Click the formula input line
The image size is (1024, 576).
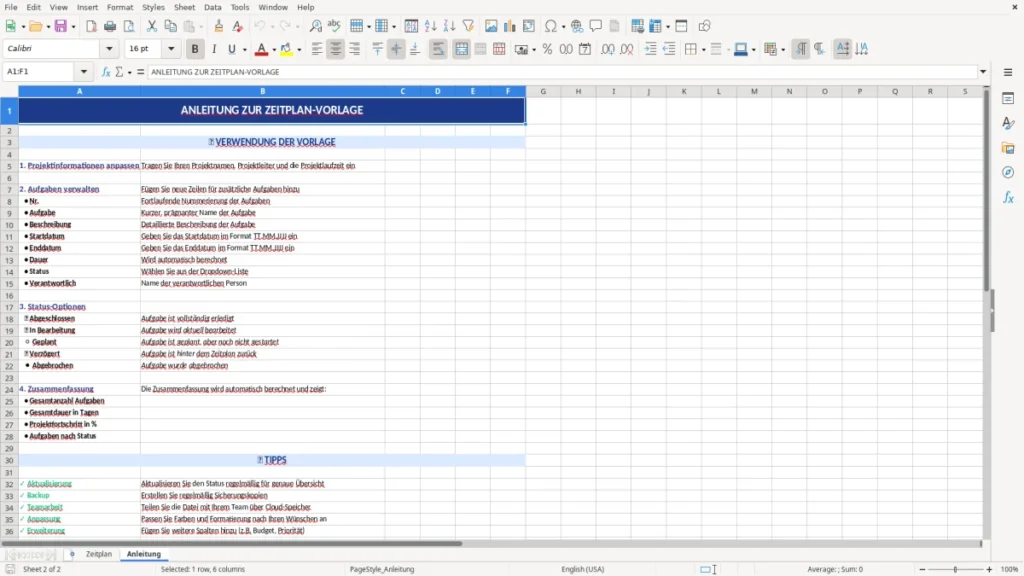(x=562, y=72)
